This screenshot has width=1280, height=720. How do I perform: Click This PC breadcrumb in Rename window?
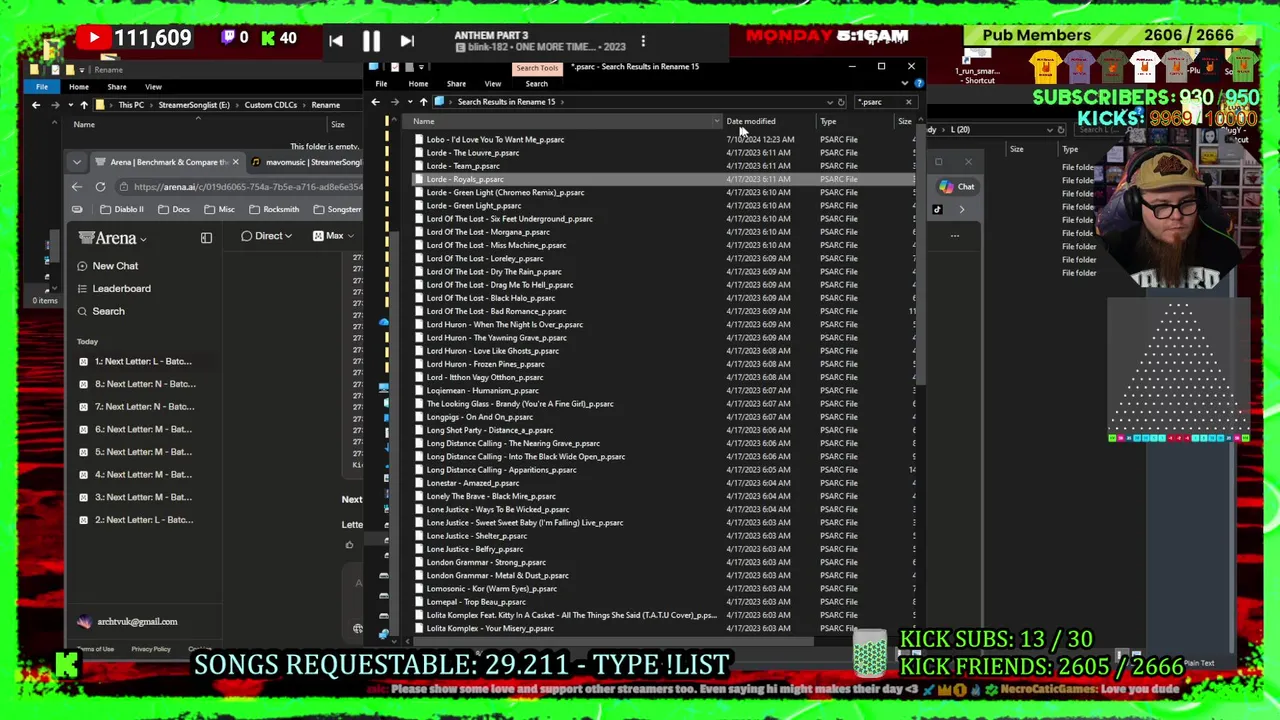coord(131,105)
